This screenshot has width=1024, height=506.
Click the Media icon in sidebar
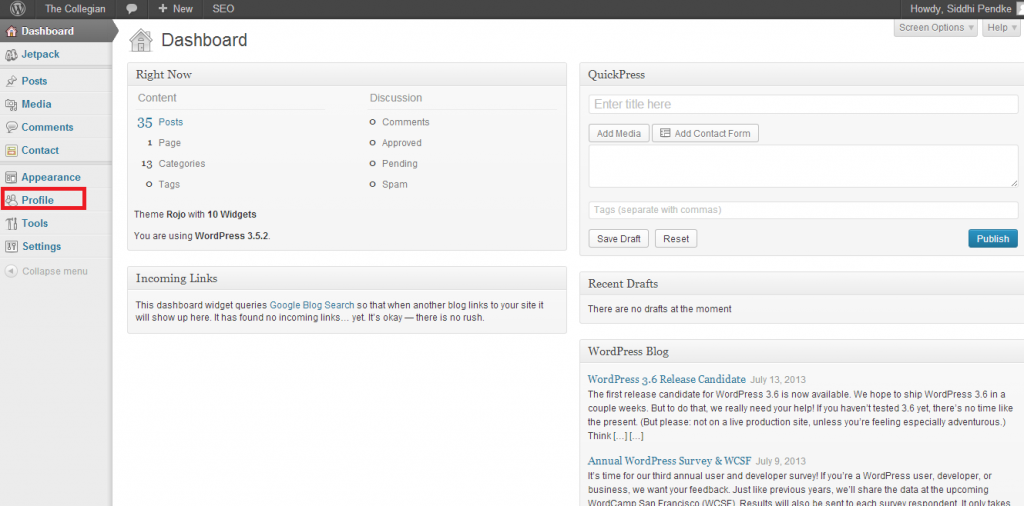tap(11, 104)
